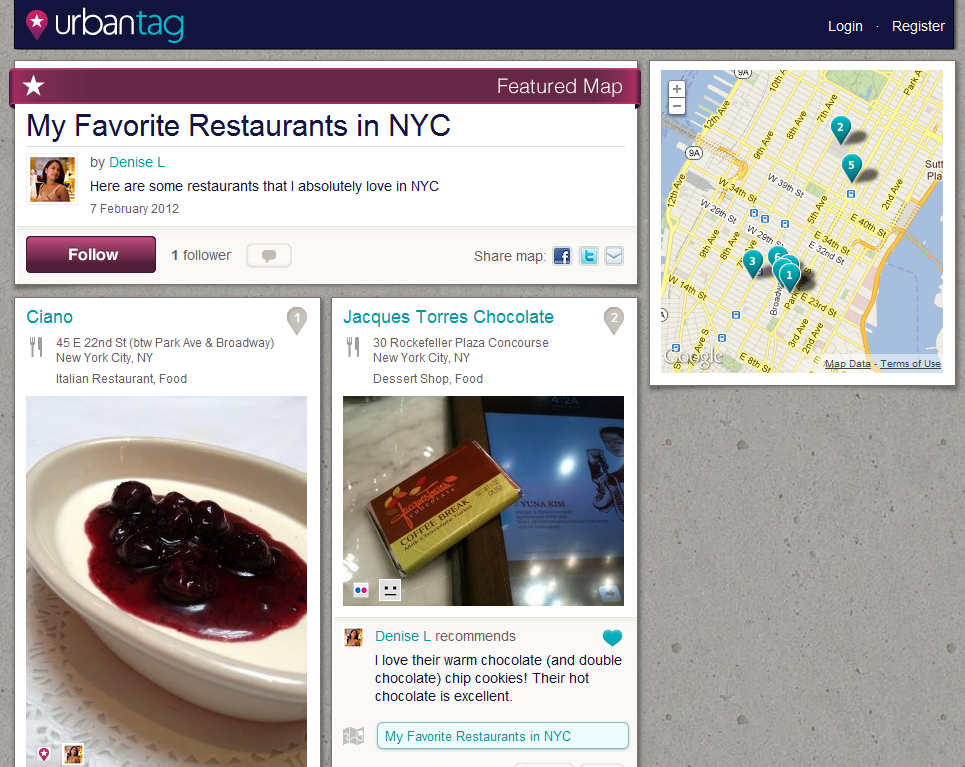Screen dimensions: 965x767
Task: Open Jacques Torres Chocolate listing
Action: tap(448, 317)
